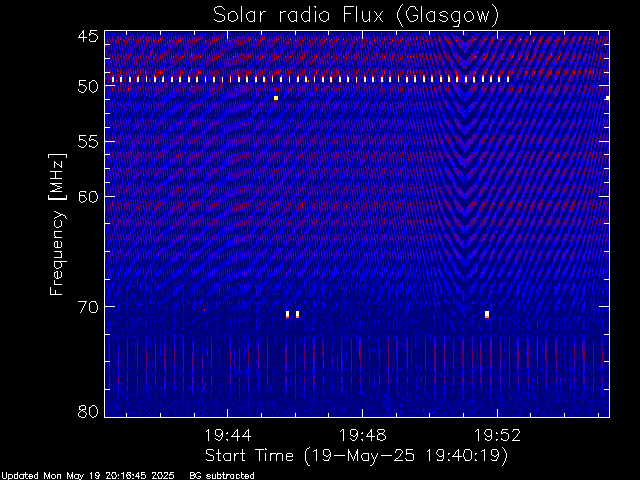This screenshot has height=480, width=640.
Task: Click the 50 frequency tick label
Action: (x=88, y=86)
